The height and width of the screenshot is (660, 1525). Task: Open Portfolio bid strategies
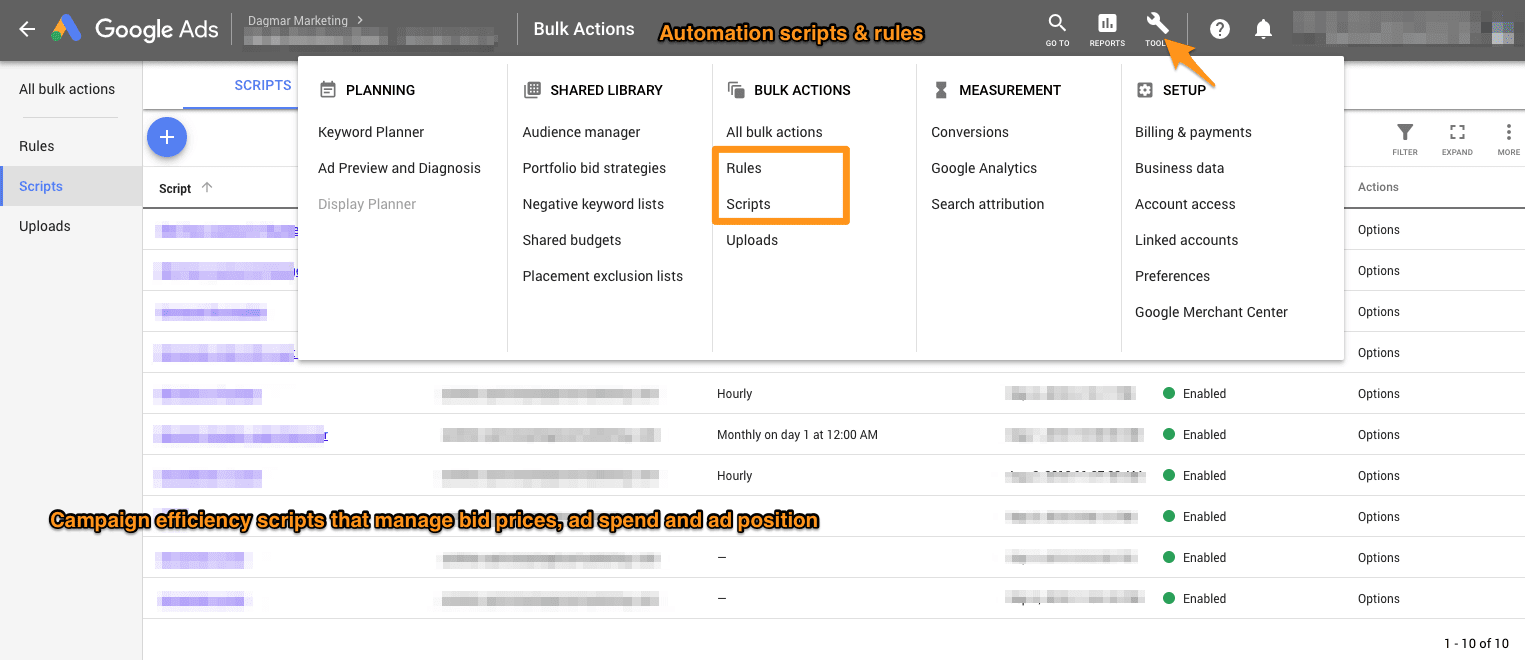(x=594, y=168)
